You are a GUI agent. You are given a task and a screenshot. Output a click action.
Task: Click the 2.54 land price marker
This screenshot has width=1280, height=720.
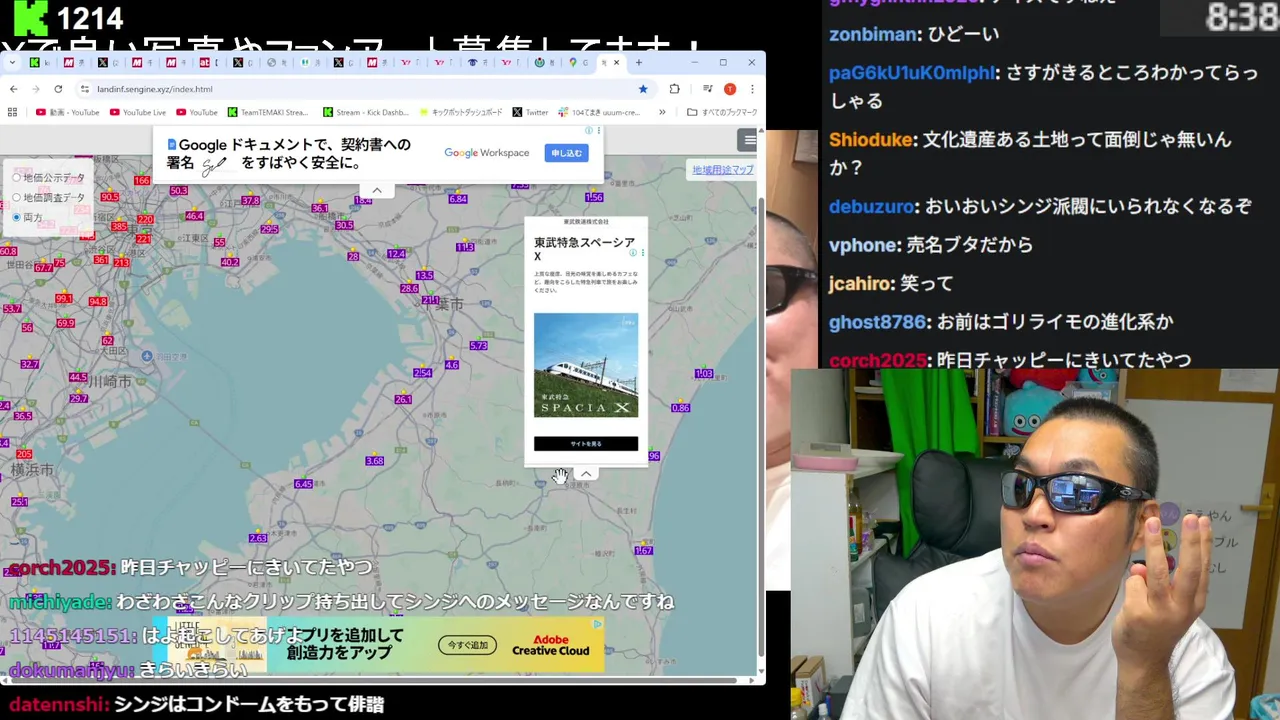(x=423, y=373)
